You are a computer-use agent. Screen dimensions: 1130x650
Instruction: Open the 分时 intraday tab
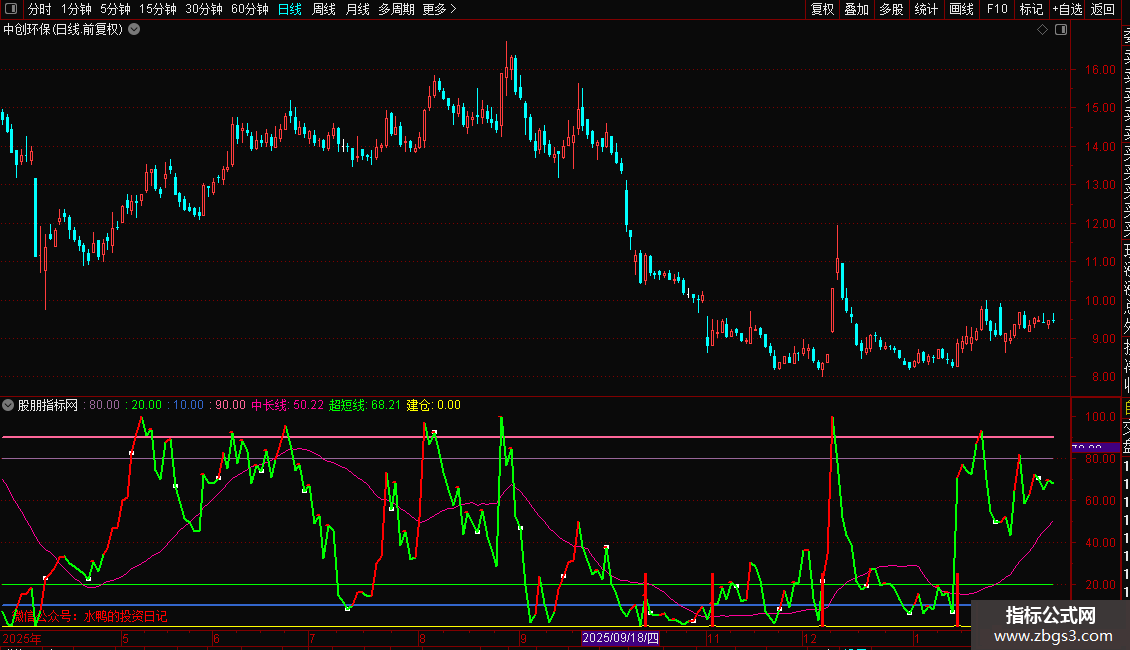coord(39,10)
